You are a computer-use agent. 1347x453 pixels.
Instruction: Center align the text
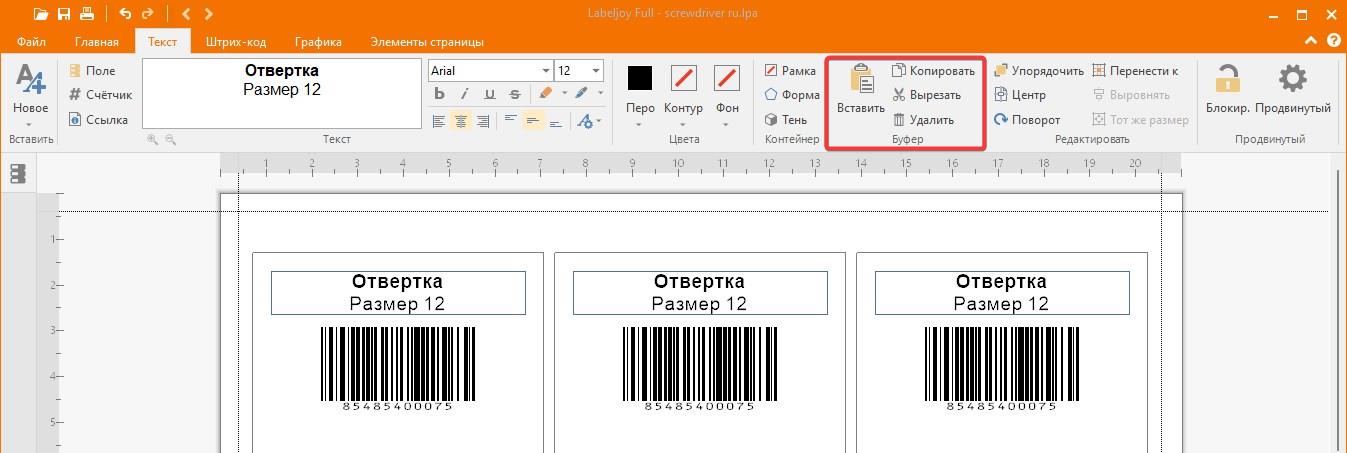[461, 121]
